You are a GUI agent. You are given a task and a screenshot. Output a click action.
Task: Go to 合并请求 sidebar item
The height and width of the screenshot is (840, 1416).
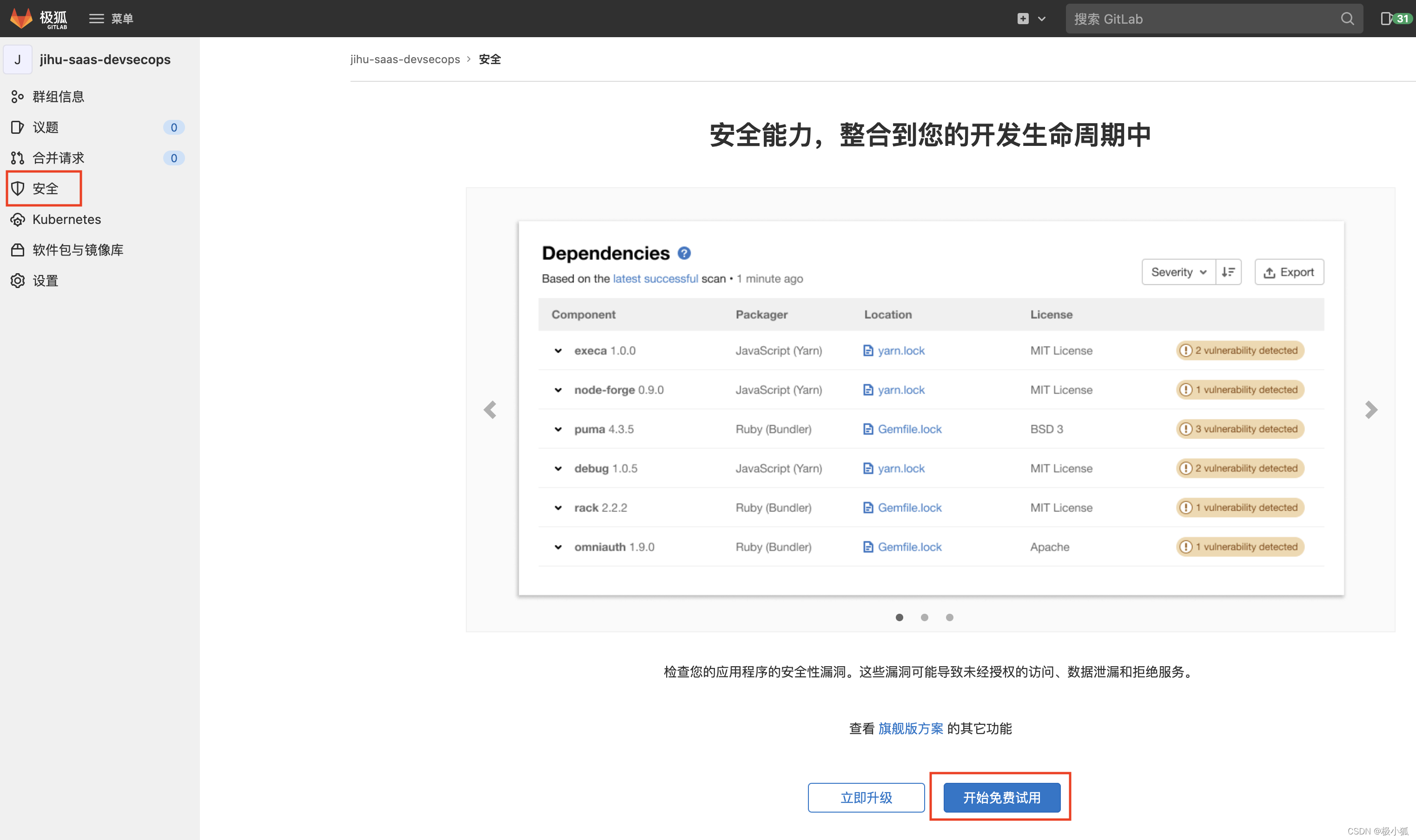[58, 158]
